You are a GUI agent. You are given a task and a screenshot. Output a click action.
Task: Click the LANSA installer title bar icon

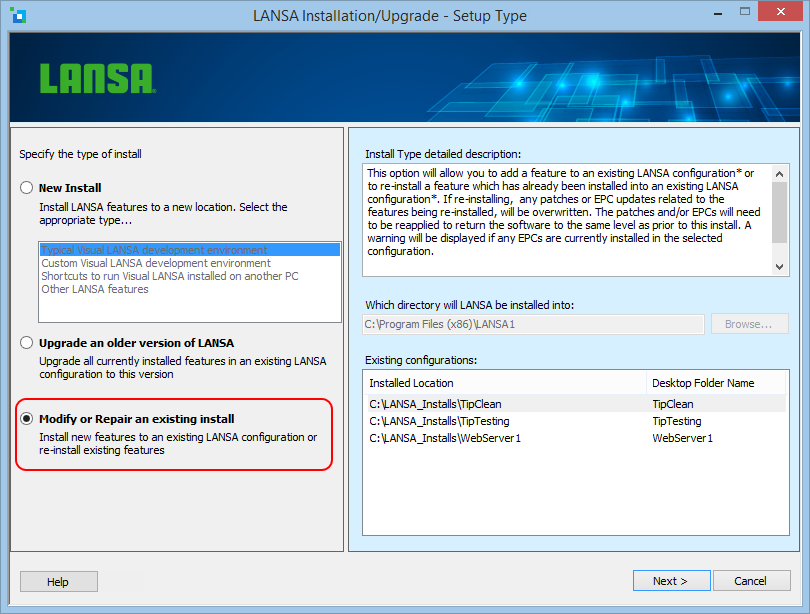(19, 15)
